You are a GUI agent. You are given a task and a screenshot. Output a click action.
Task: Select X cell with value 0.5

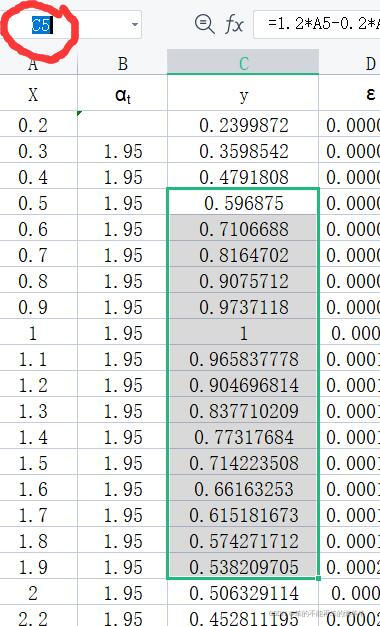pyautogui.click(x=39, y=203)
